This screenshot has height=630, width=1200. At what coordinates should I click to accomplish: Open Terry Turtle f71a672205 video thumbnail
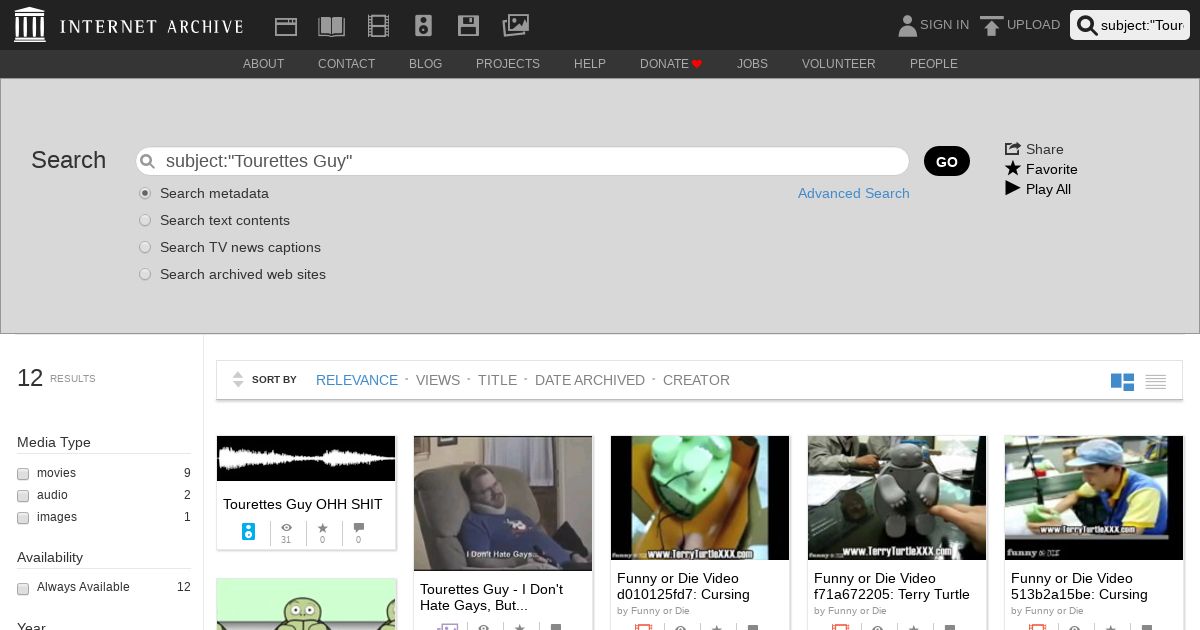(x=897, y=498)
